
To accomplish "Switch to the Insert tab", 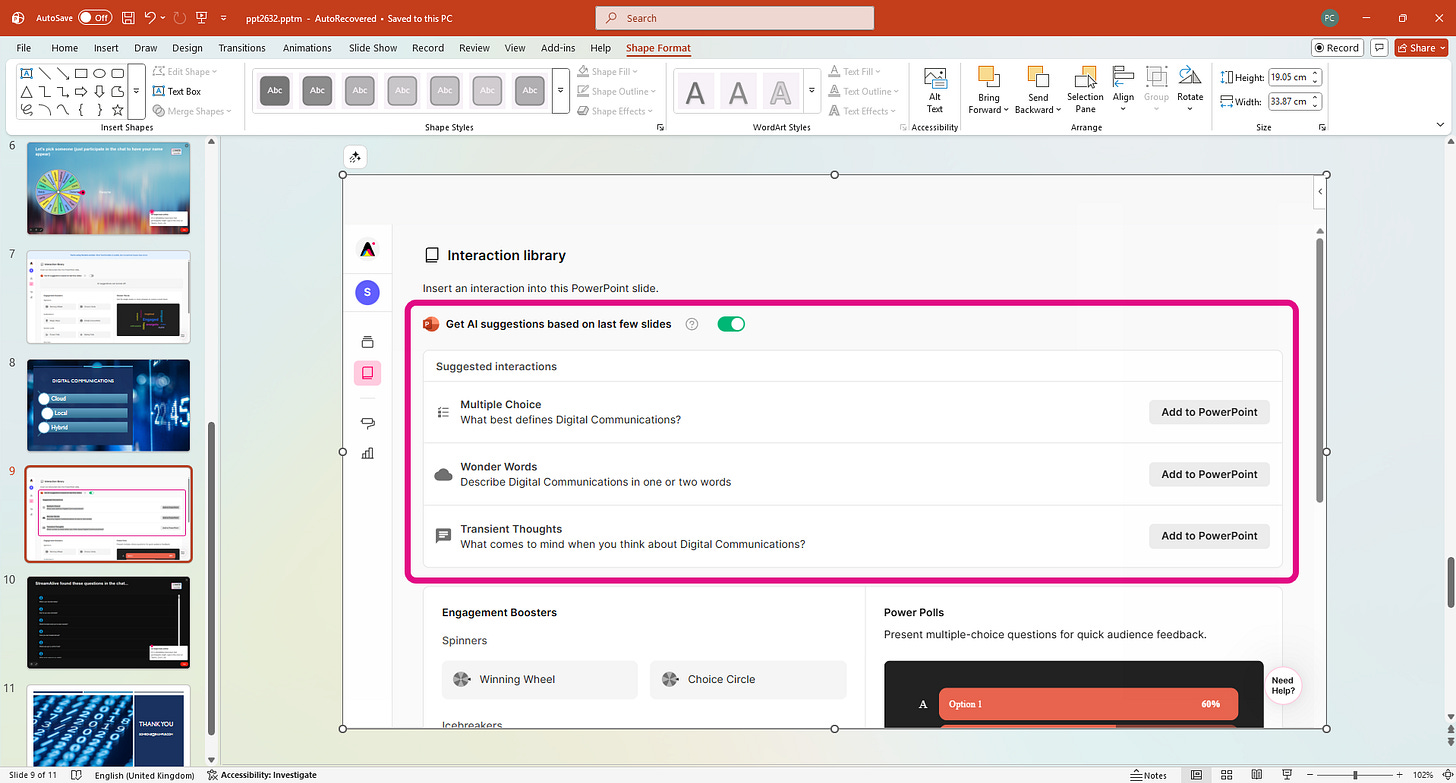I will [106, 48].
